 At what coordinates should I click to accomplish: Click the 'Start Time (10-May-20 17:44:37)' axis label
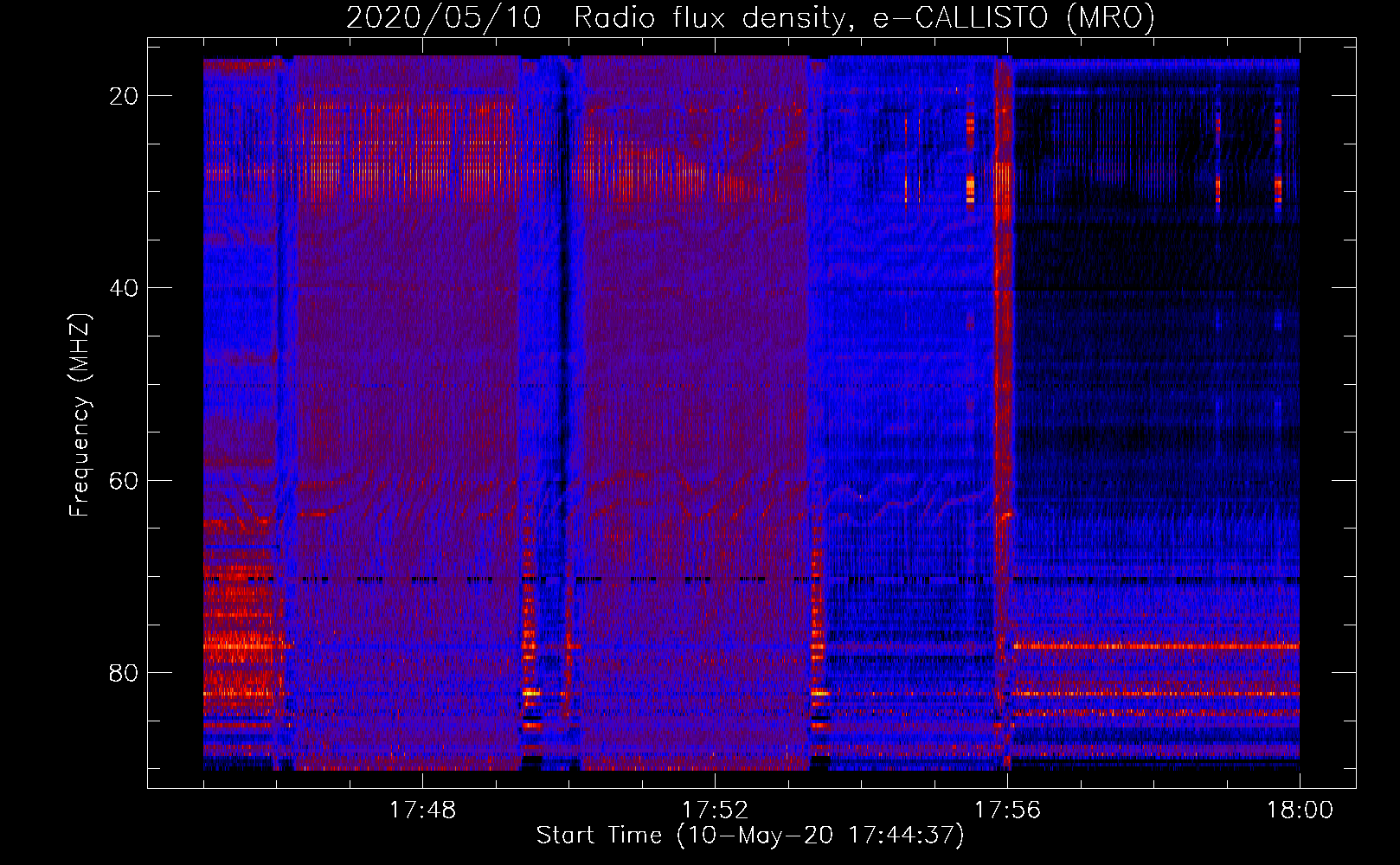pyautogui.click(x=750, y=836)
